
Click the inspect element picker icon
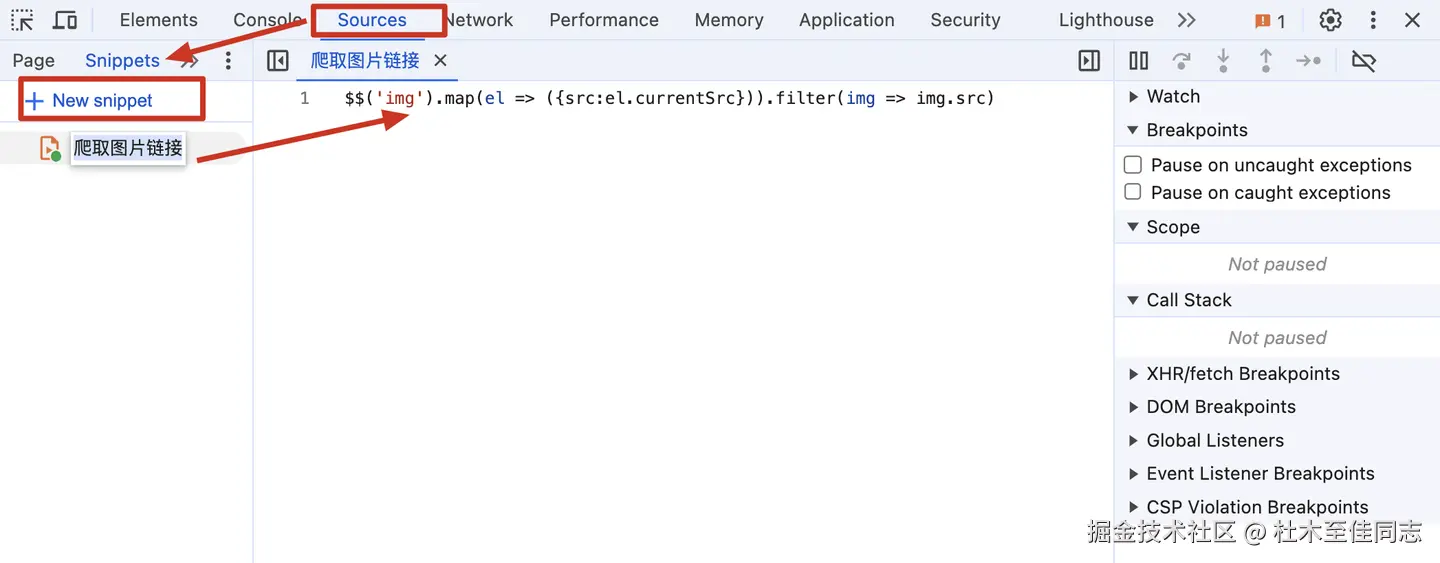pyautogui.click(x=22, y=20)
